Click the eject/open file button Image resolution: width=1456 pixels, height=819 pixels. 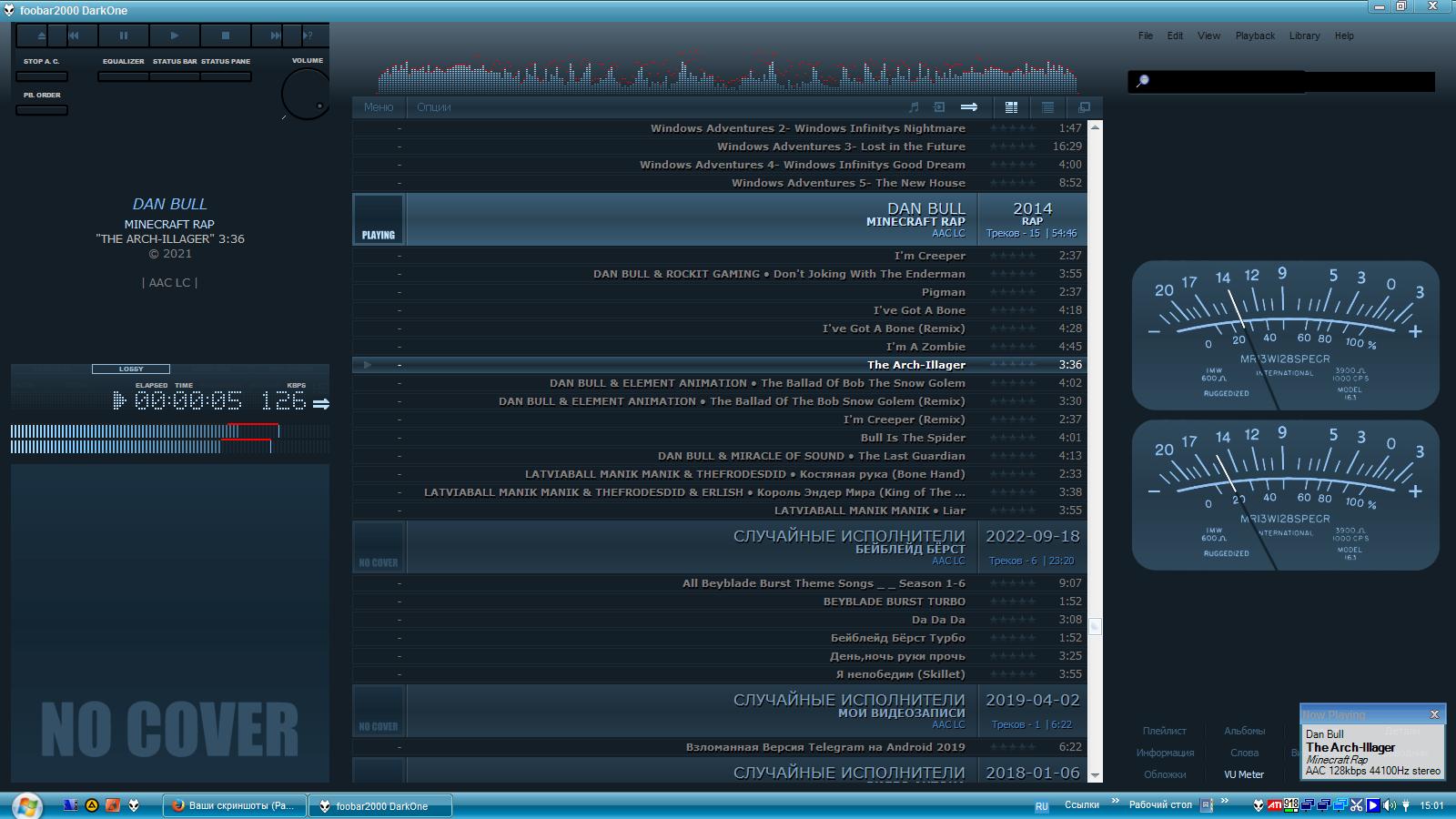[41, 35]
